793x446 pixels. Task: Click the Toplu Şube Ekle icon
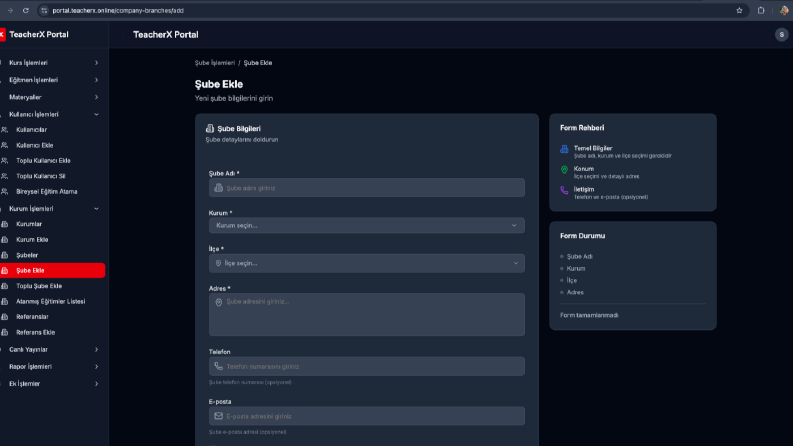click(x=5, y=286)
